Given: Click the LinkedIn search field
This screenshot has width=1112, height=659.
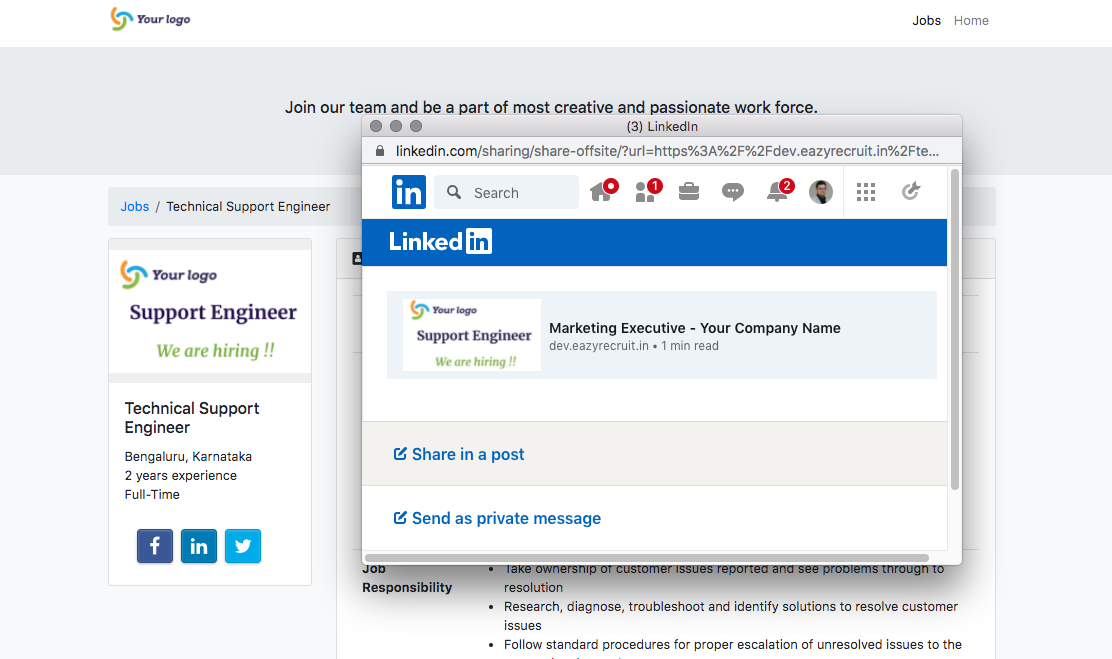Looking at the screenshot, I should coord(506,192).
